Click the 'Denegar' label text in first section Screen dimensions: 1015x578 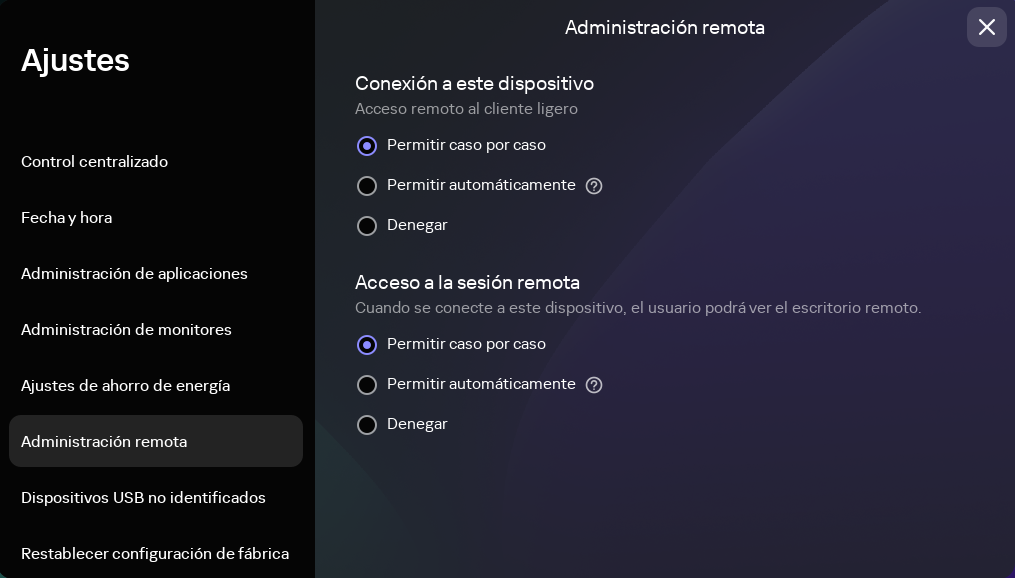coord(417,225)
